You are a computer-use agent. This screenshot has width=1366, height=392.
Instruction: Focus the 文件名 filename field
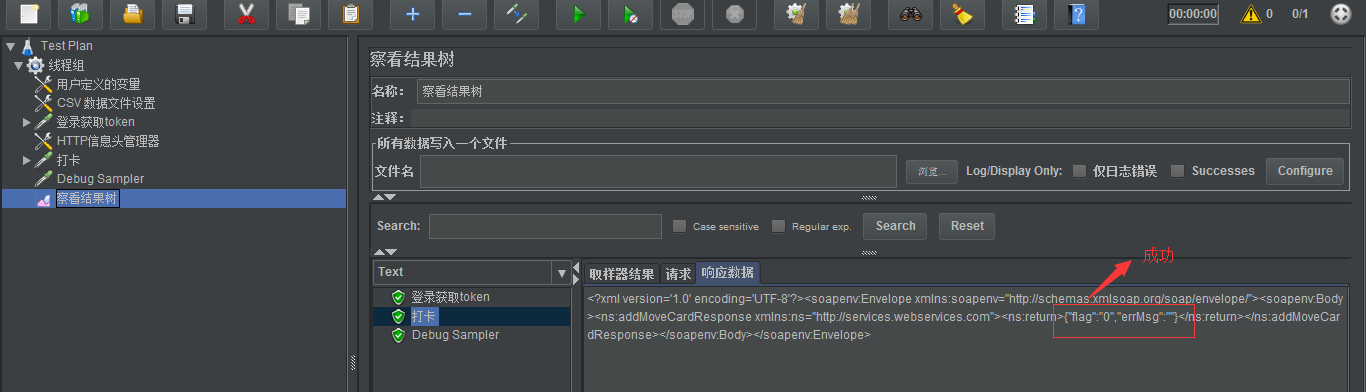pyautogui.click(x=658, y=172)
